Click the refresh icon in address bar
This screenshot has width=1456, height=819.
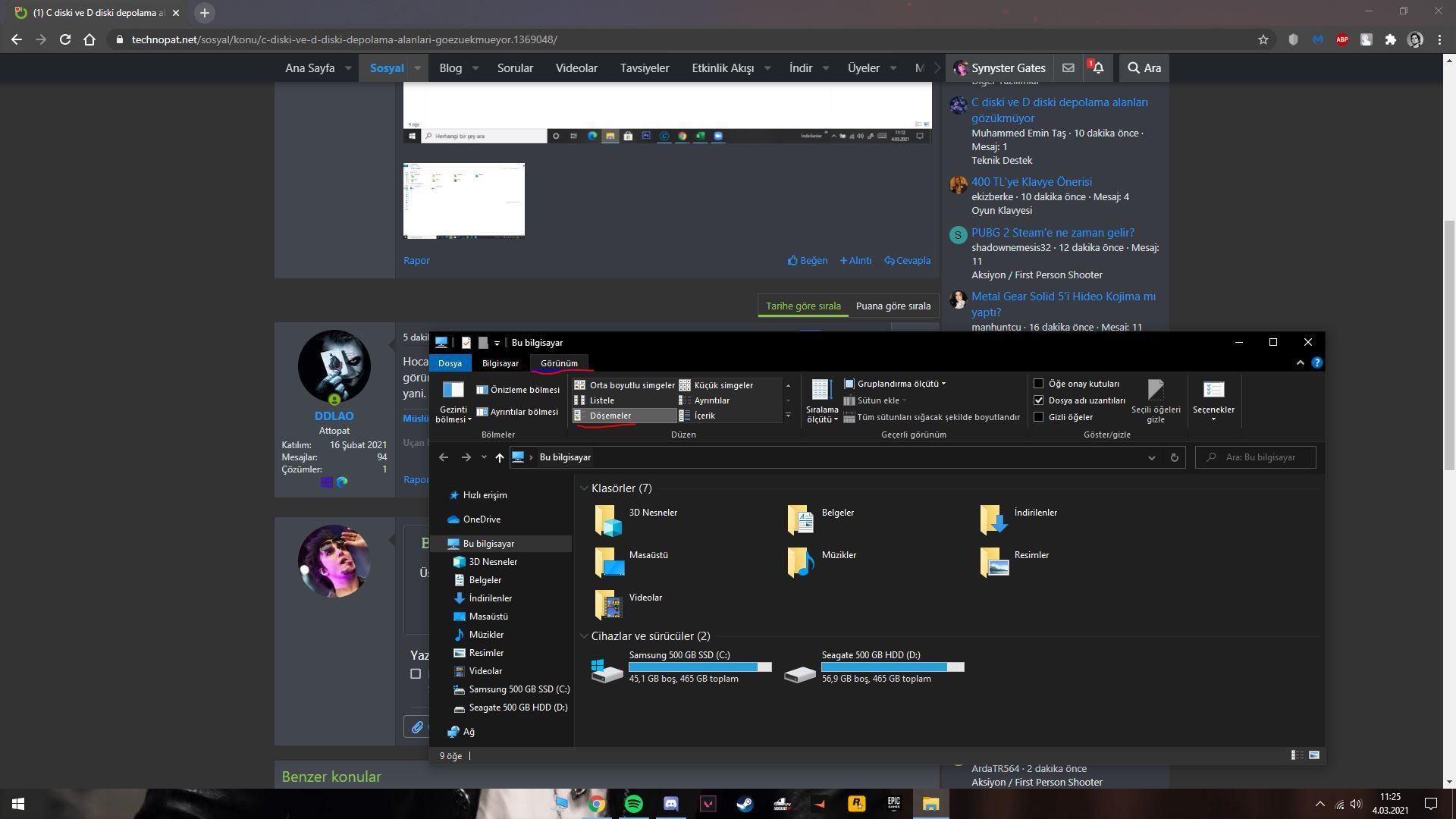[x=1174, y=457]
